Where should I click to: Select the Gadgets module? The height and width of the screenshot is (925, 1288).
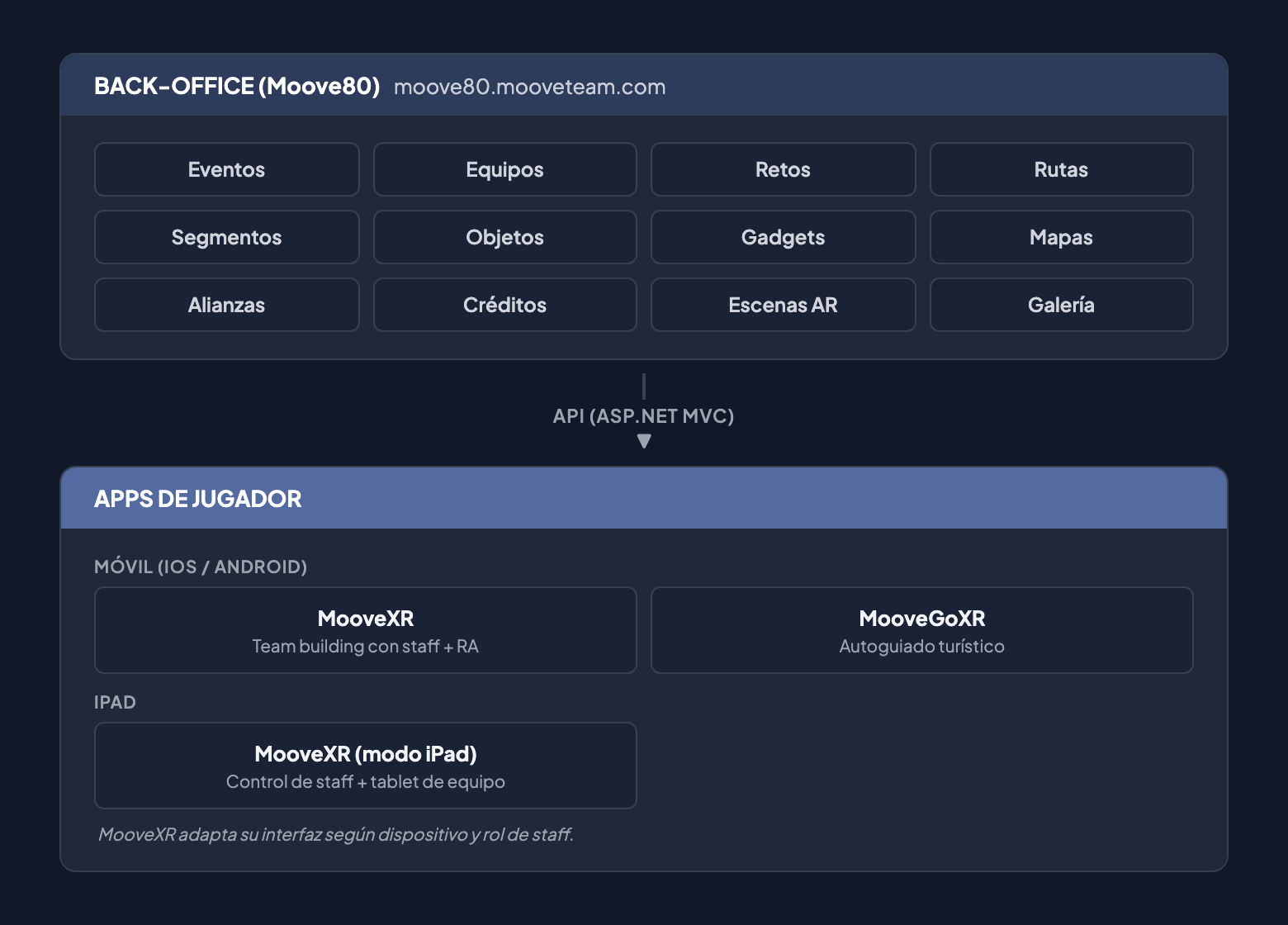click(x=783, y=237)
